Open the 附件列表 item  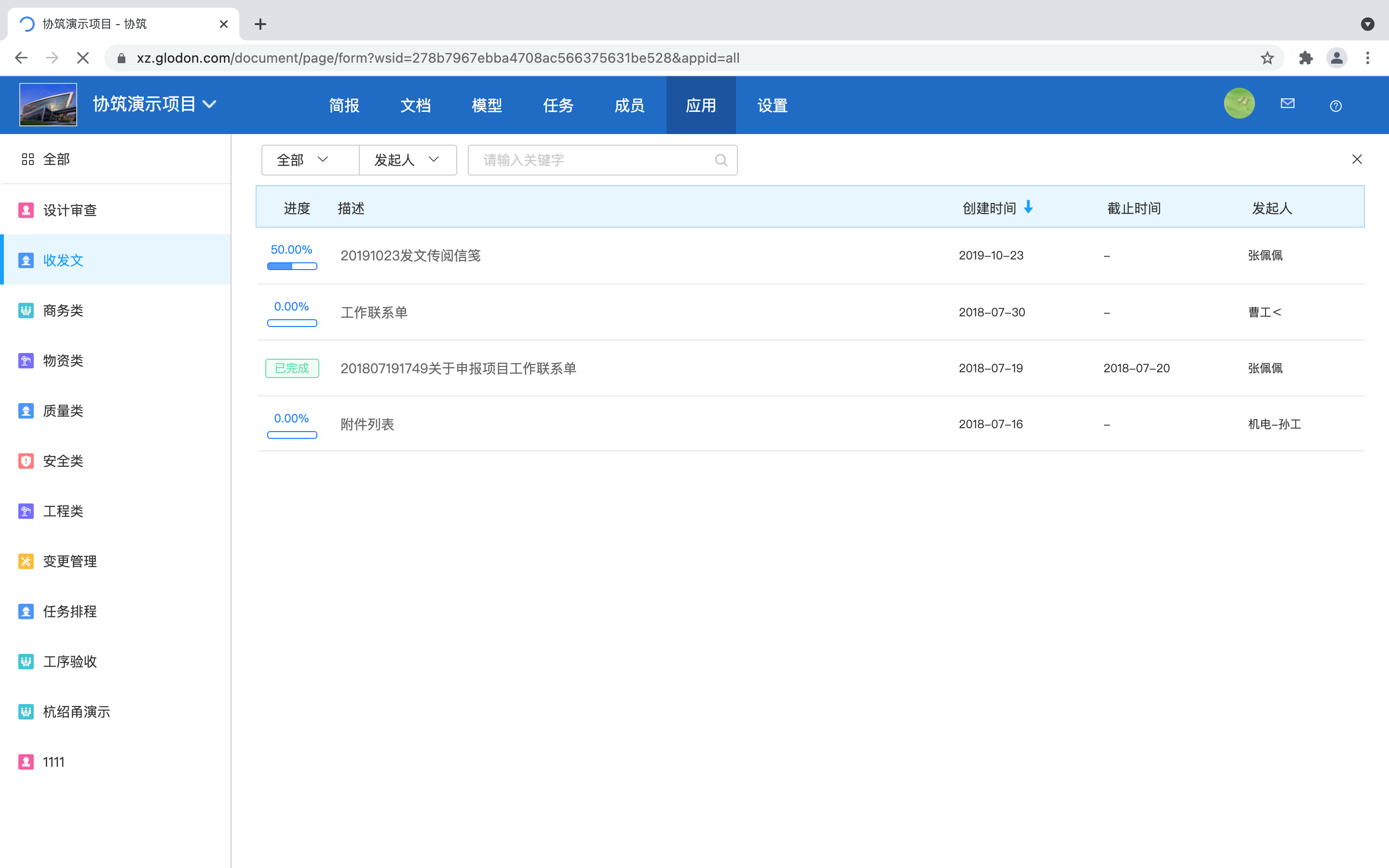(367, 424)
